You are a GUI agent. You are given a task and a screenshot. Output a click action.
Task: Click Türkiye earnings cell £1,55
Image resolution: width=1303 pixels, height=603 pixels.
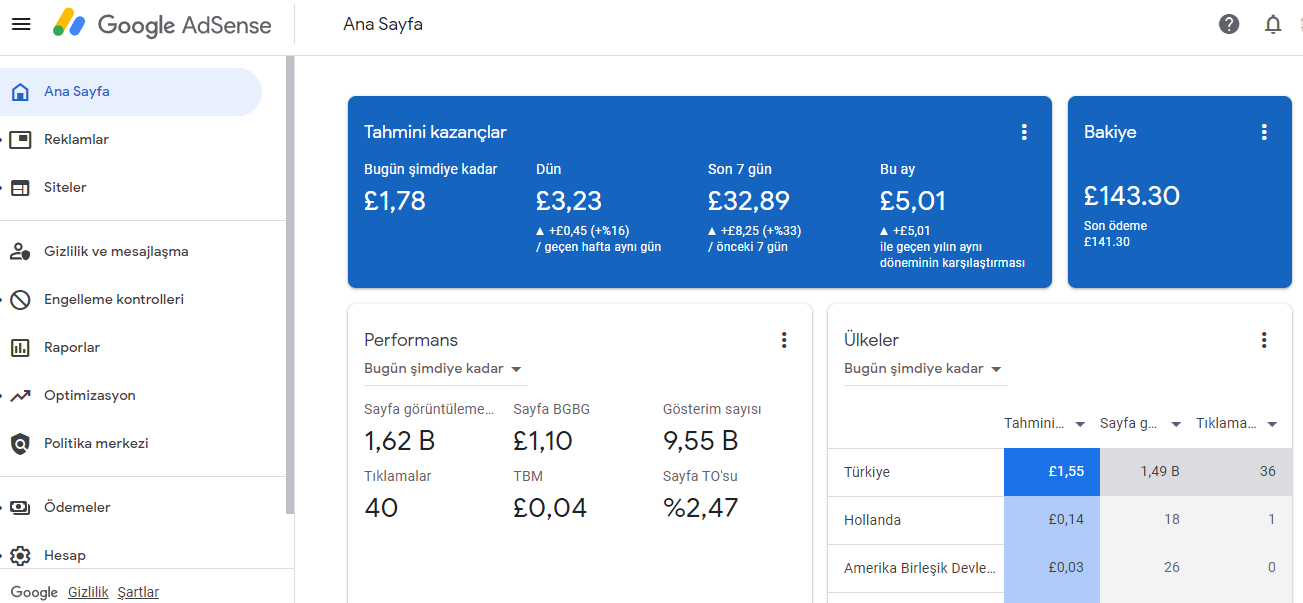(x=1052, y=472)
